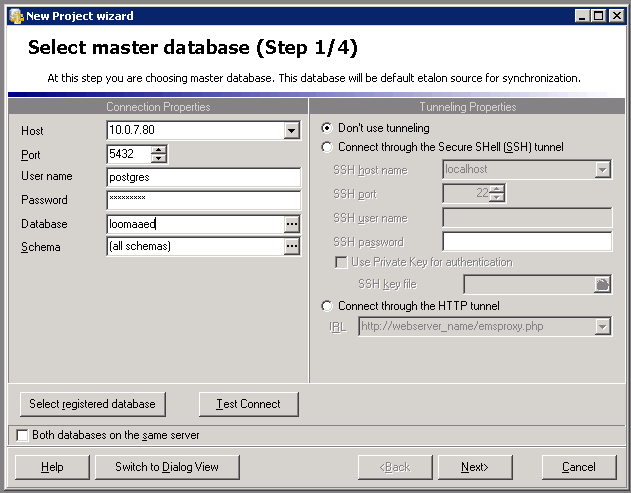Click the Password input field
The height and width of the screenshot is (493, 631).
[204, 200]
